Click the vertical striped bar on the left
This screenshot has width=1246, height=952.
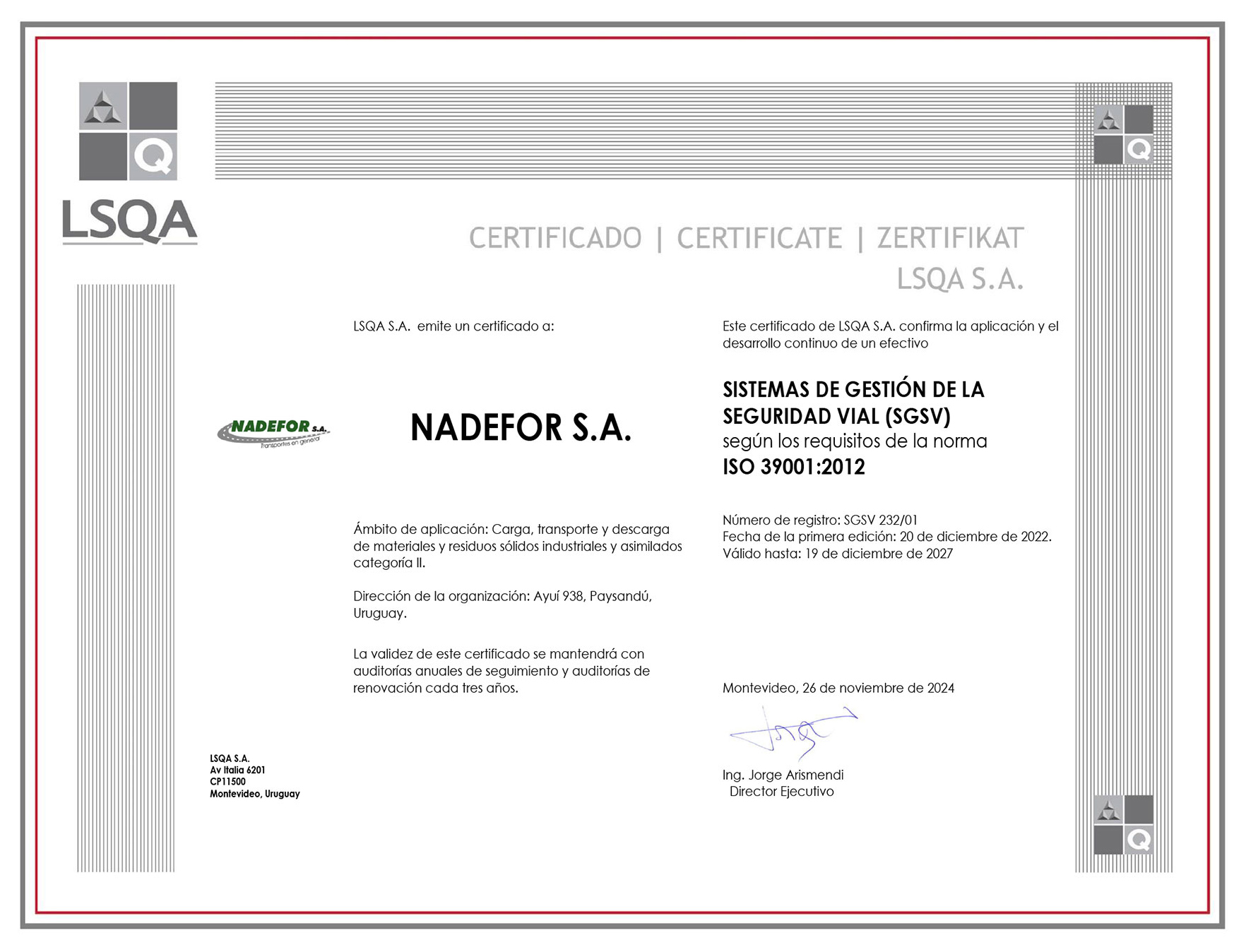(x=126, y=578)
